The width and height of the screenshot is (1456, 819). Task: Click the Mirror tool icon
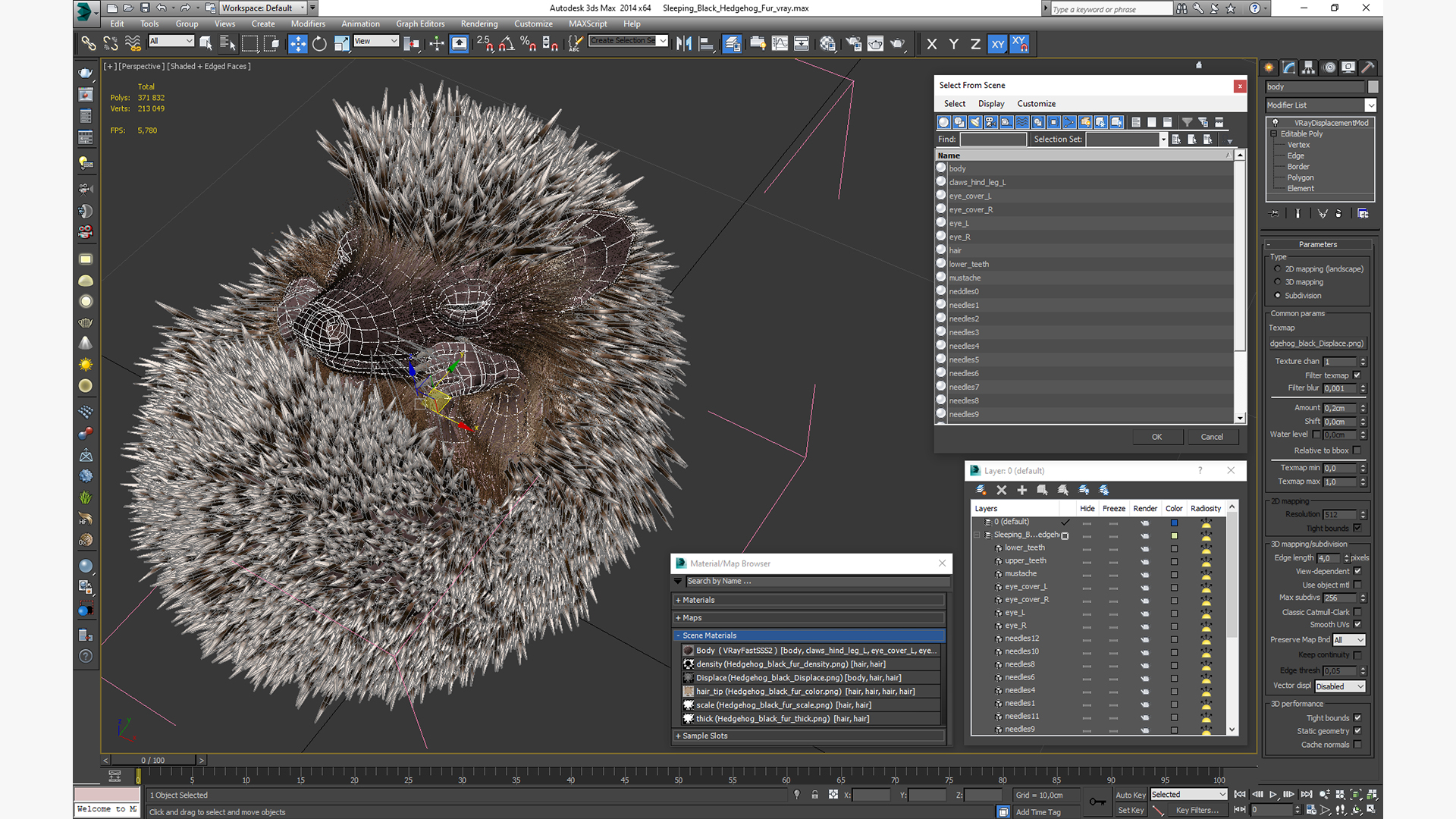(684, 44)
